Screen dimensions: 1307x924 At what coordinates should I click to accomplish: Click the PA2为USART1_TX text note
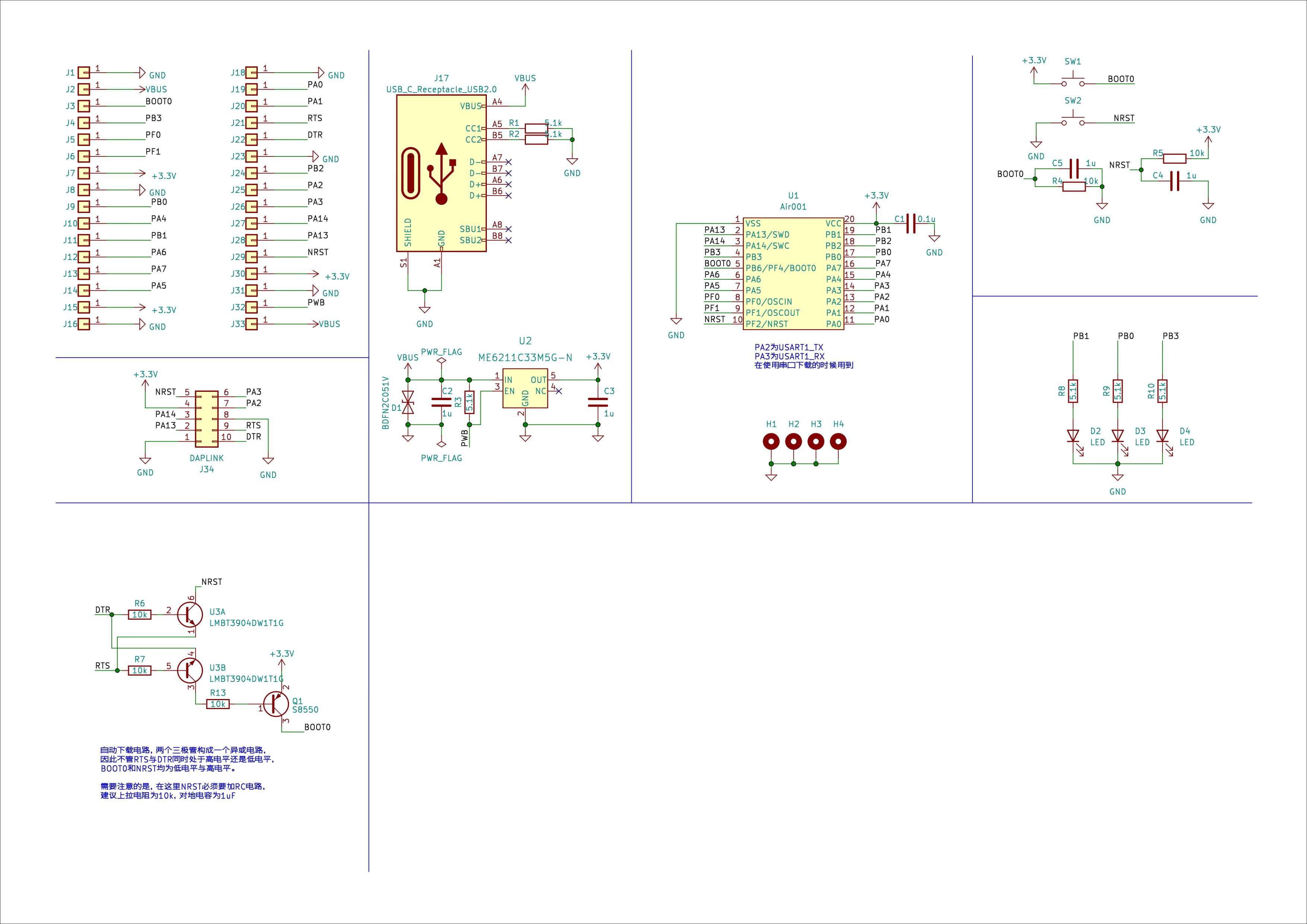tap(789, 347)
